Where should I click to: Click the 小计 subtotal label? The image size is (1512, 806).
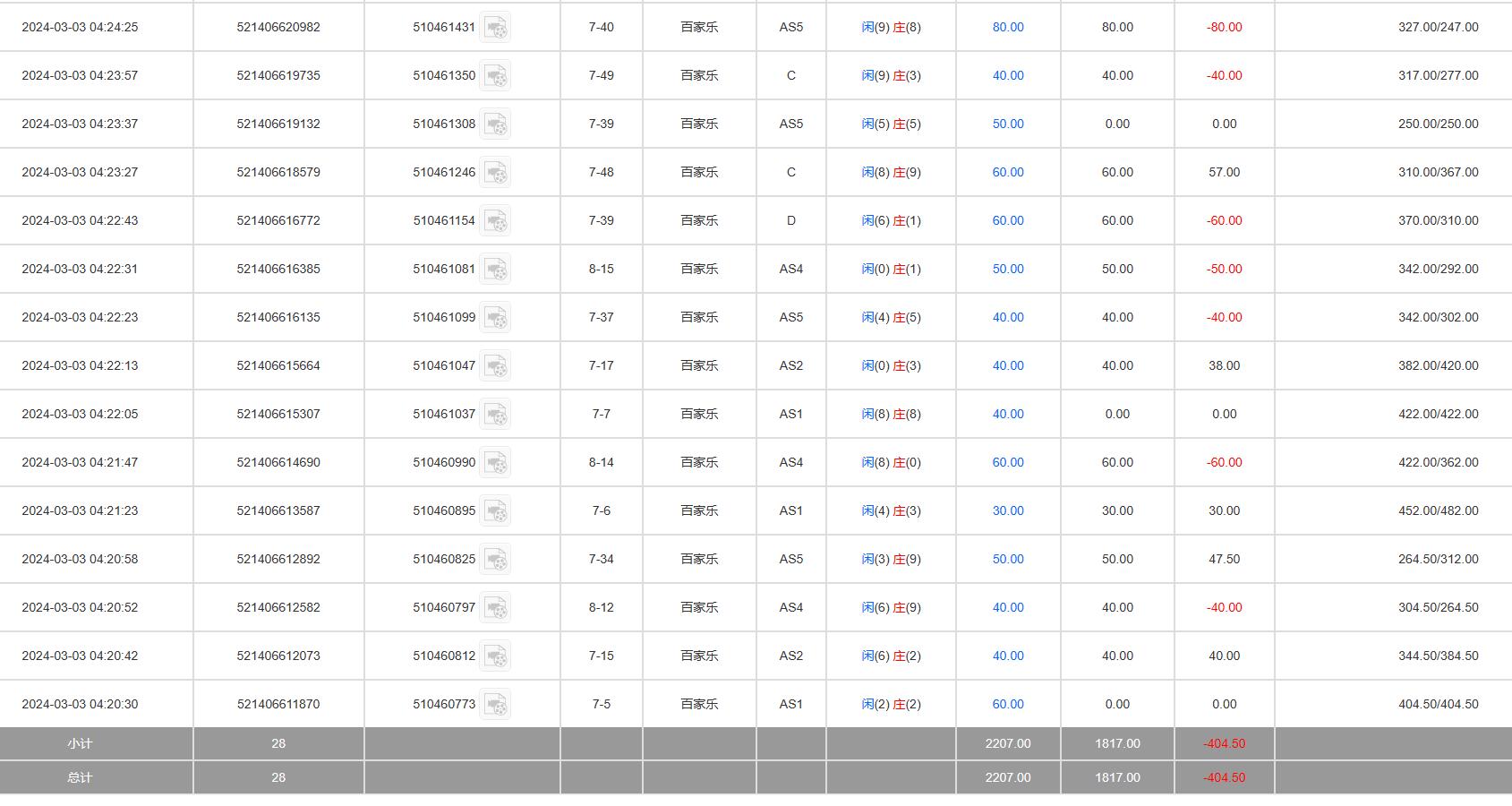[80, 743]
